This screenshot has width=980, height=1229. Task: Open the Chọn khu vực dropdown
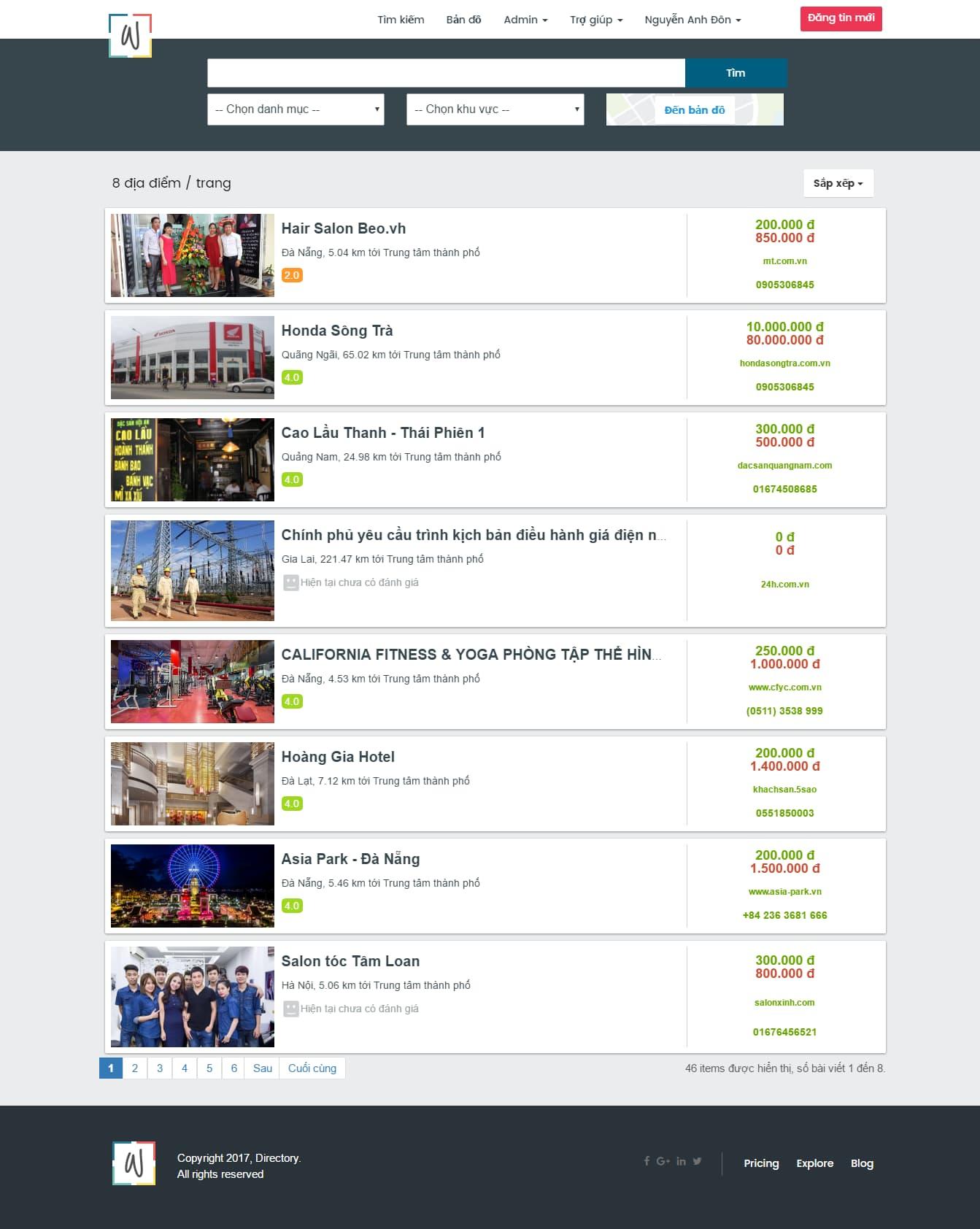point(495,109)
